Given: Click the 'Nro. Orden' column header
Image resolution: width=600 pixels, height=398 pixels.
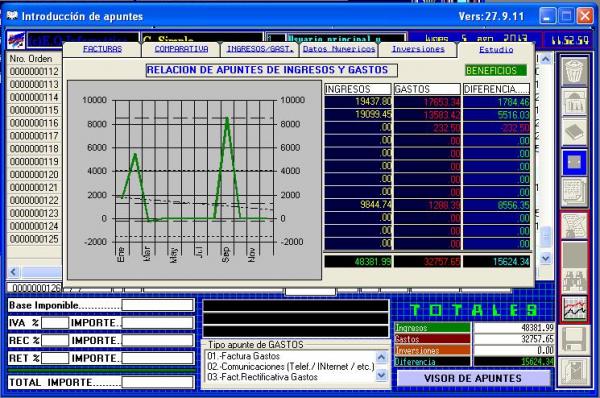Looking at the screenshot, I should pos(34,59).
